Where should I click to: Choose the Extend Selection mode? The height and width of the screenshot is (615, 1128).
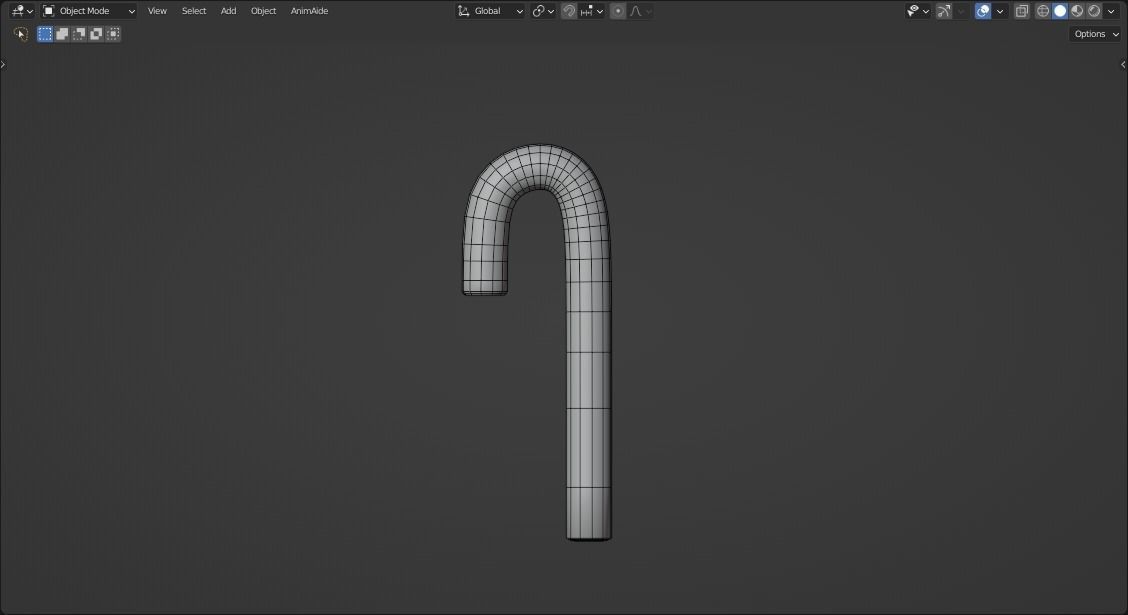[x=62, y=34]
